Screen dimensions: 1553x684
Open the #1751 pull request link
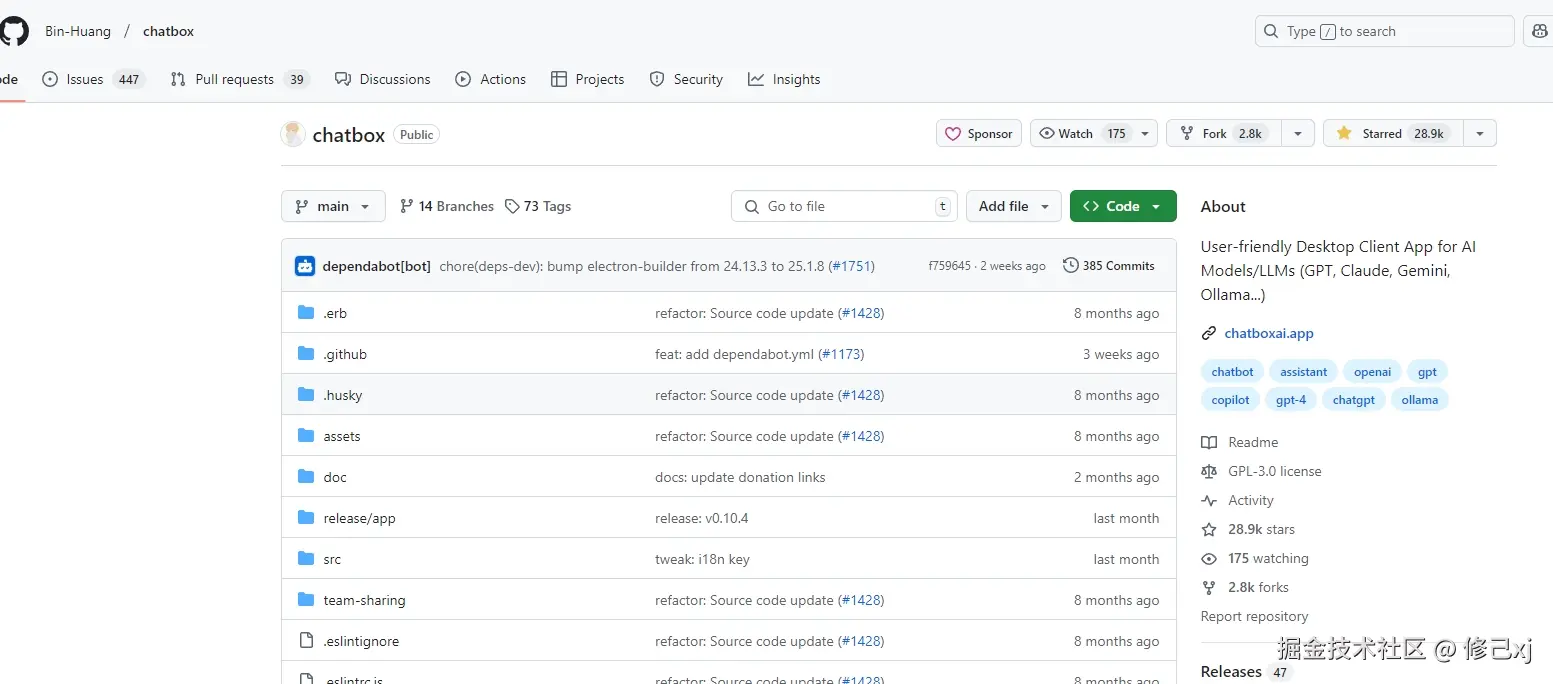(851, 266)
